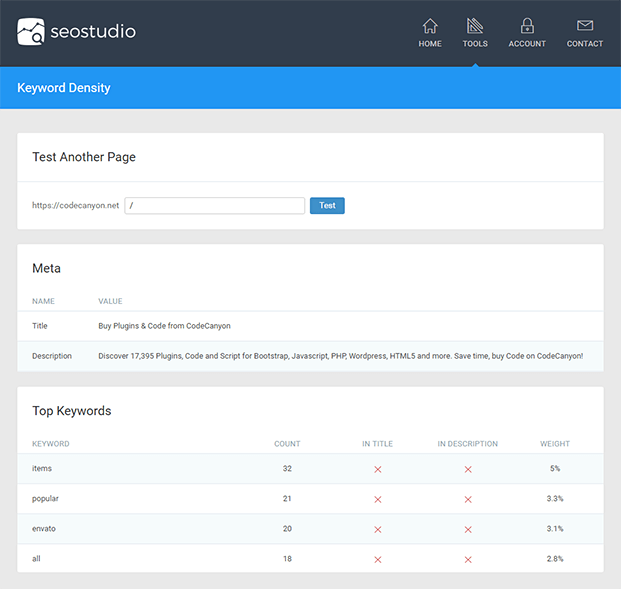
Task: Click the red X in description for popular
Action: [468, 499]
